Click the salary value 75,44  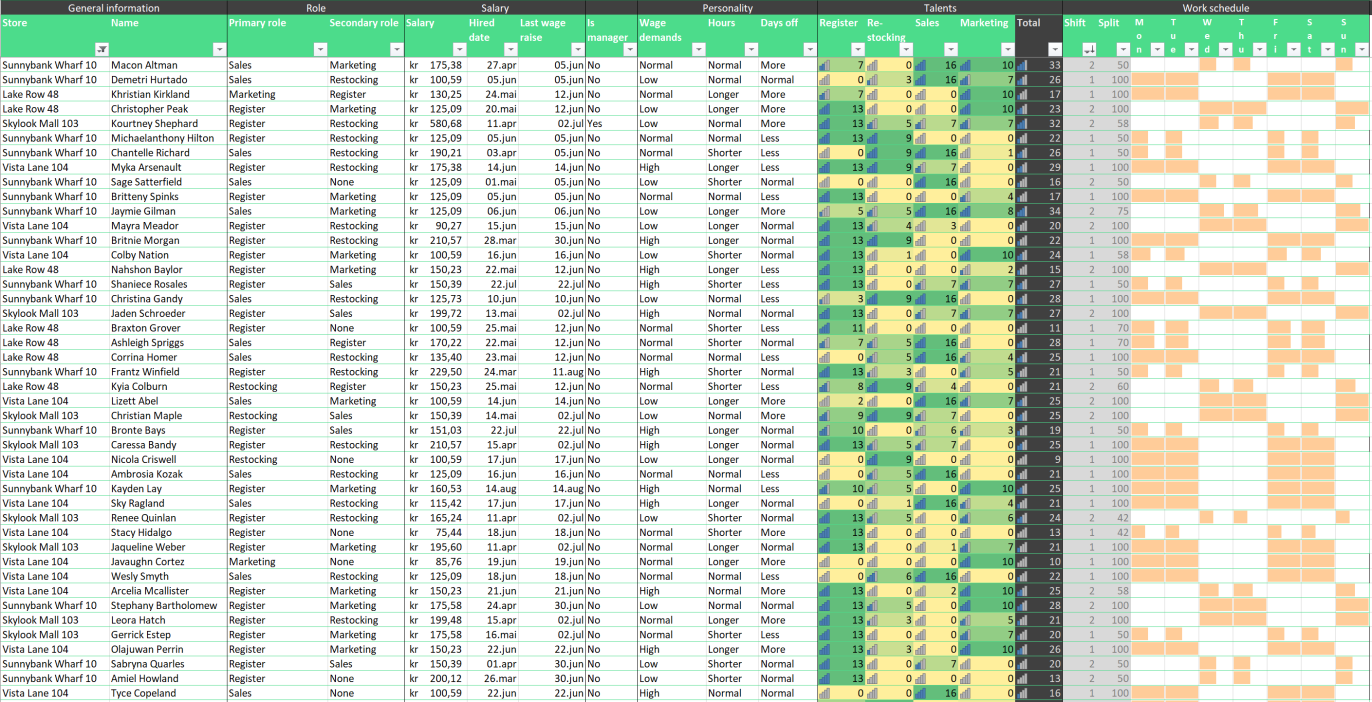tap(448, 532)
